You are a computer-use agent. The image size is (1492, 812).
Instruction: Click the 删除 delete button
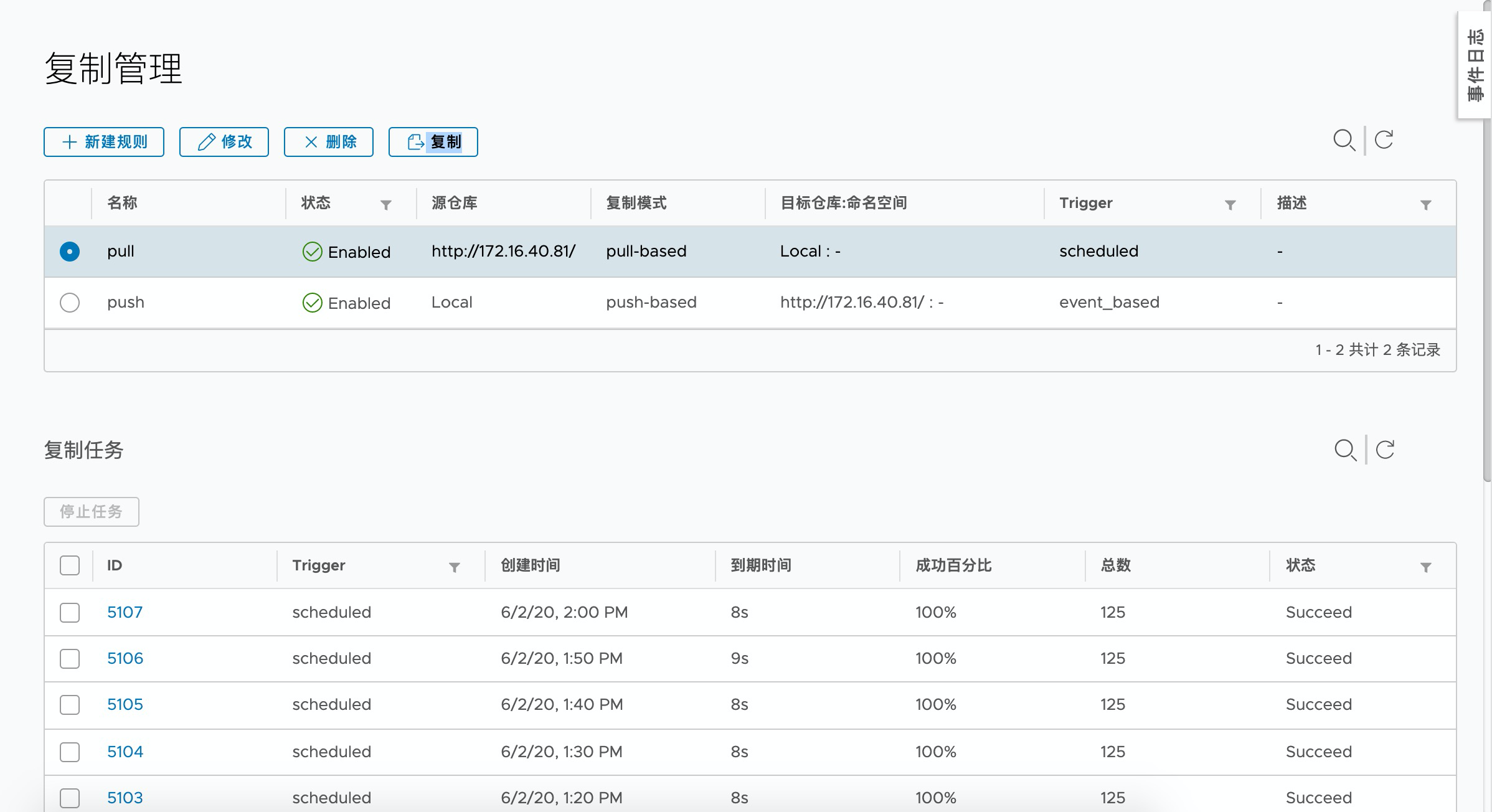[x=329, y=142]
